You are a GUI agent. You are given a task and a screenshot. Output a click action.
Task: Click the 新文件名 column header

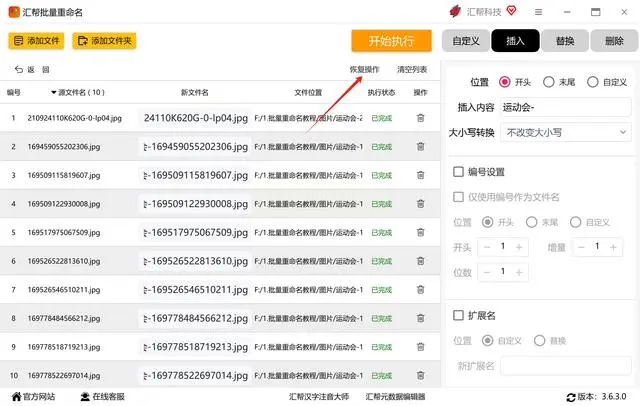click(x=195, y=93)
